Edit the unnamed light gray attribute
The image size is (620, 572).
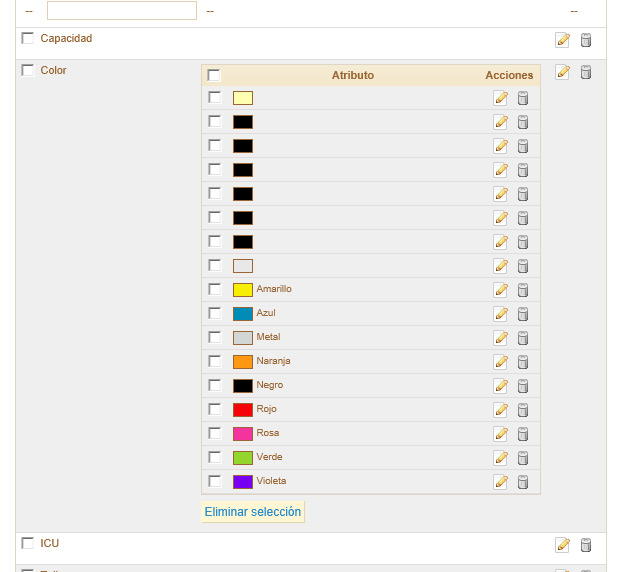(x=501, y=266)
